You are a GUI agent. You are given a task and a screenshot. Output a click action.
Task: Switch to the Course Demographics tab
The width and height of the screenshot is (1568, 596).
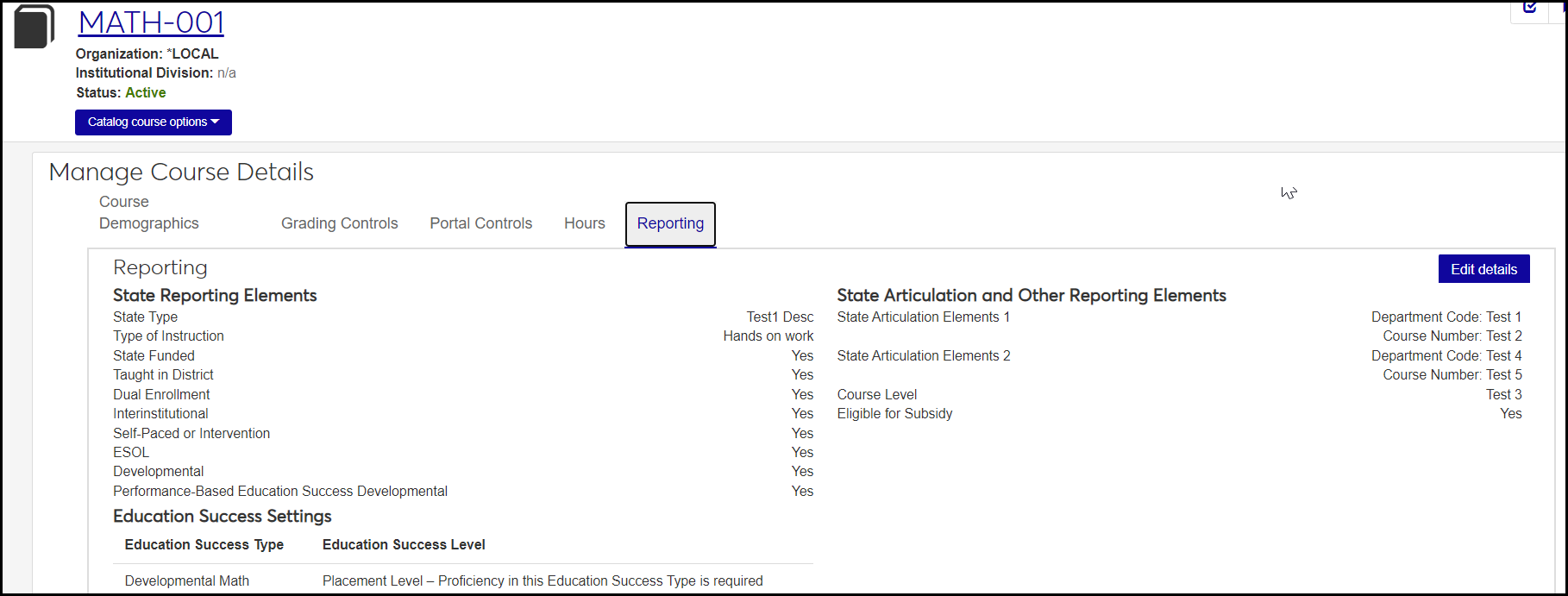coord(148,213)
